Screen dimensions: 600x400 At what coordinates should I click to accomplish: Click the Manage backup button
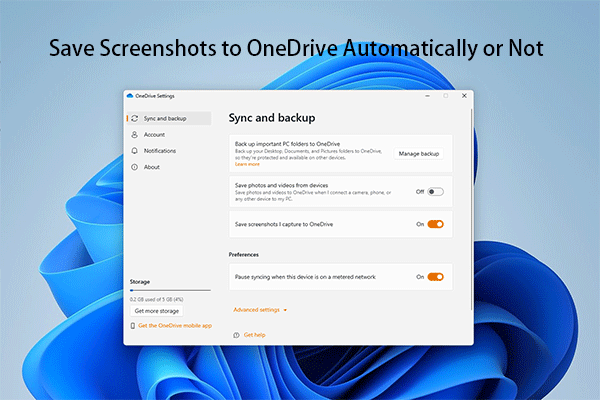(419, 154)
